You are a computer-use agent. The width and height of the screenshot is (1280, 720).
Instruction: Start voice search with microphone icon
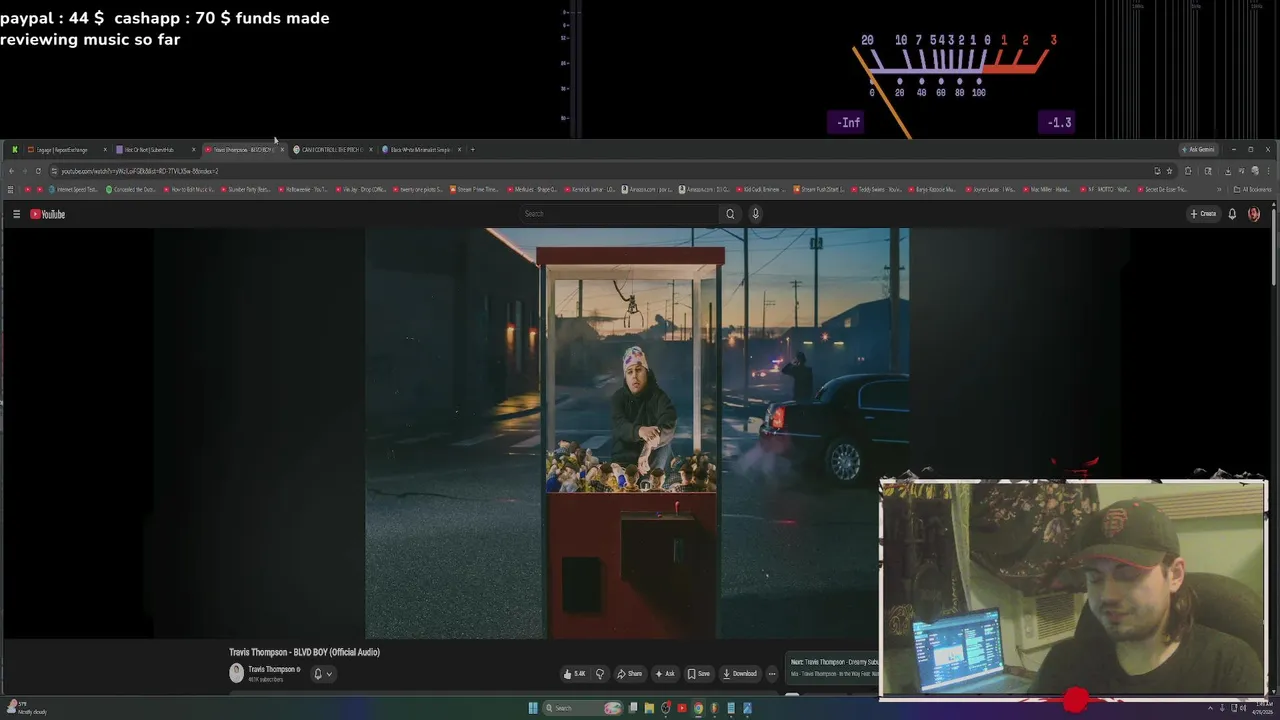pyautogui.click(x=755, y=214)
